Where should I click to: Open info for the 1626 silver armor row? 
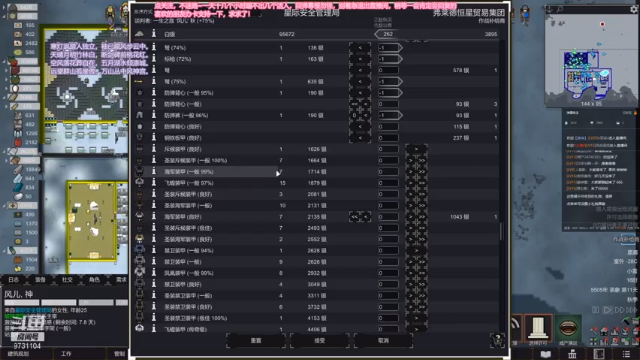pyautogui.click(x=154, y=149)
